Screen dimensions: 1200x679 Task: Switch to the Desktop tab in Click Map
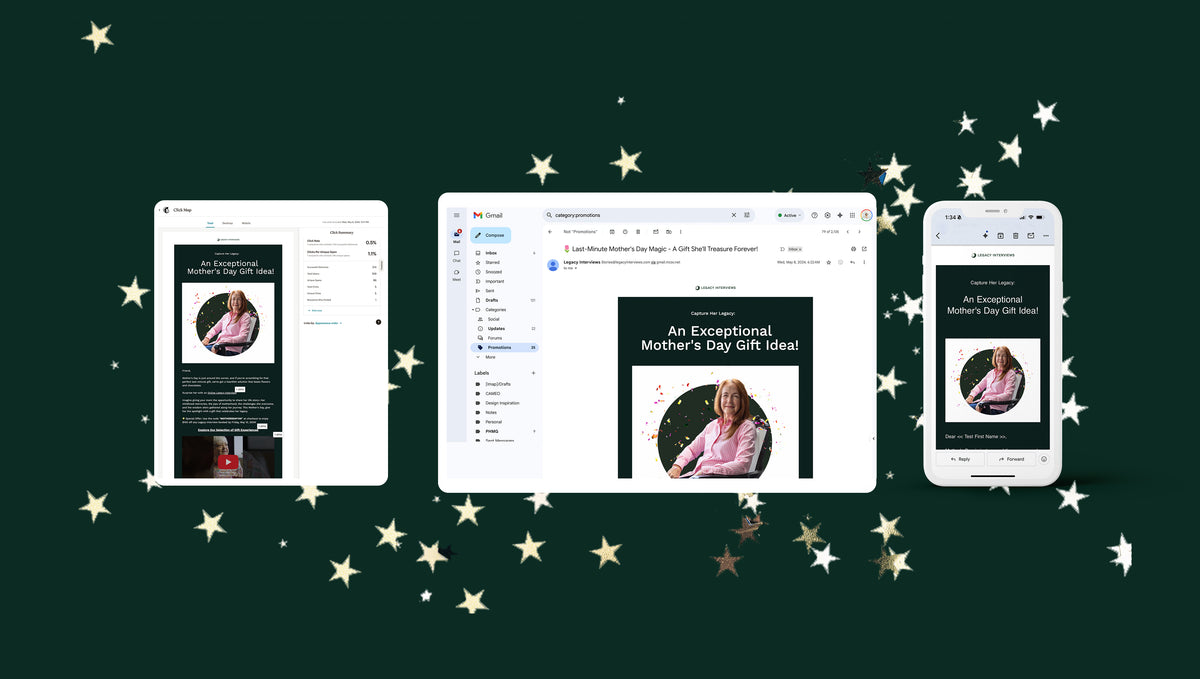point(227,223)
